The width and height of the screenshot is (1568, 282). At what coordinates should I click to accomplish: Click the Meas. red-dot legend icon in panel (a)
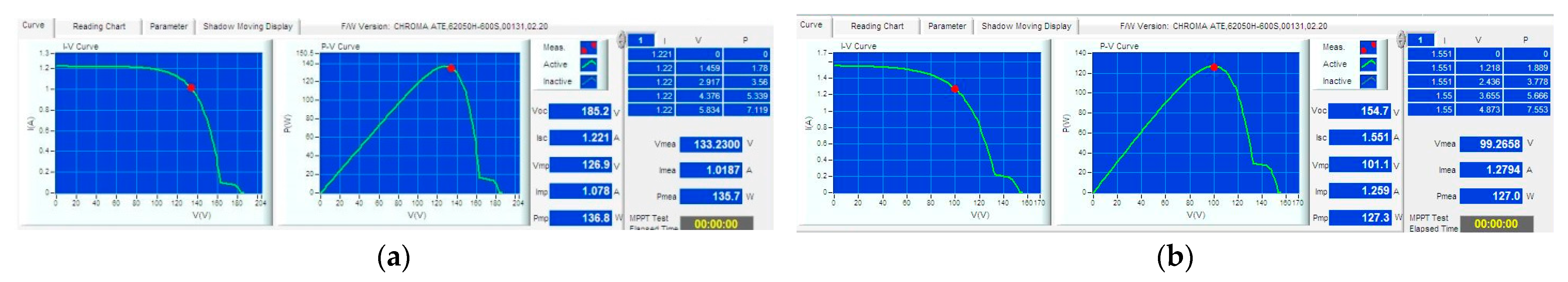588,47
